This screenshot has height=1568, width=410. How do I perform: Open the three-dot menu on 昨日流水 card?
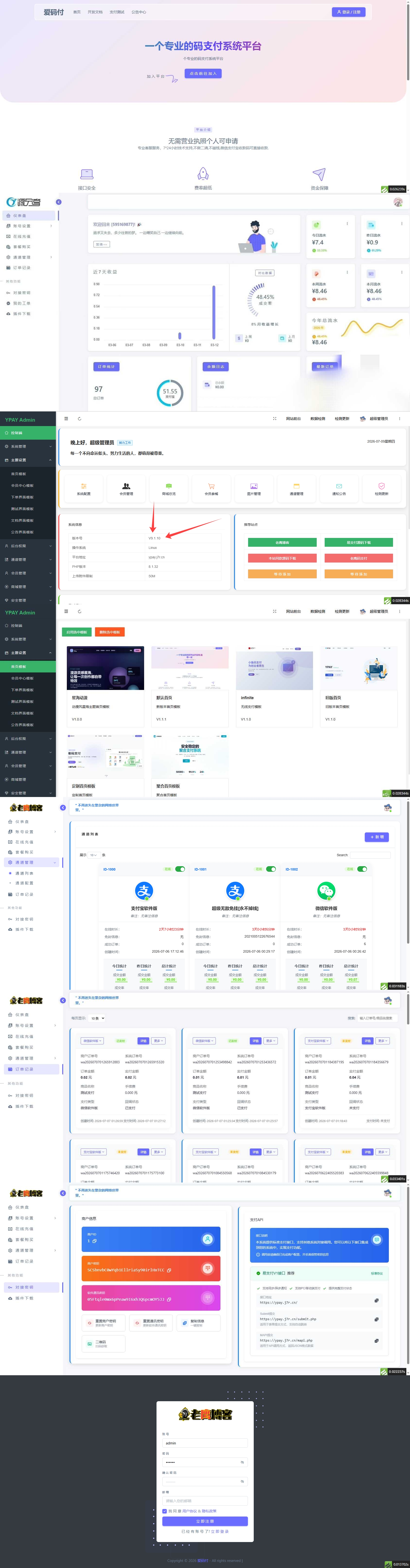coord(401,223)
